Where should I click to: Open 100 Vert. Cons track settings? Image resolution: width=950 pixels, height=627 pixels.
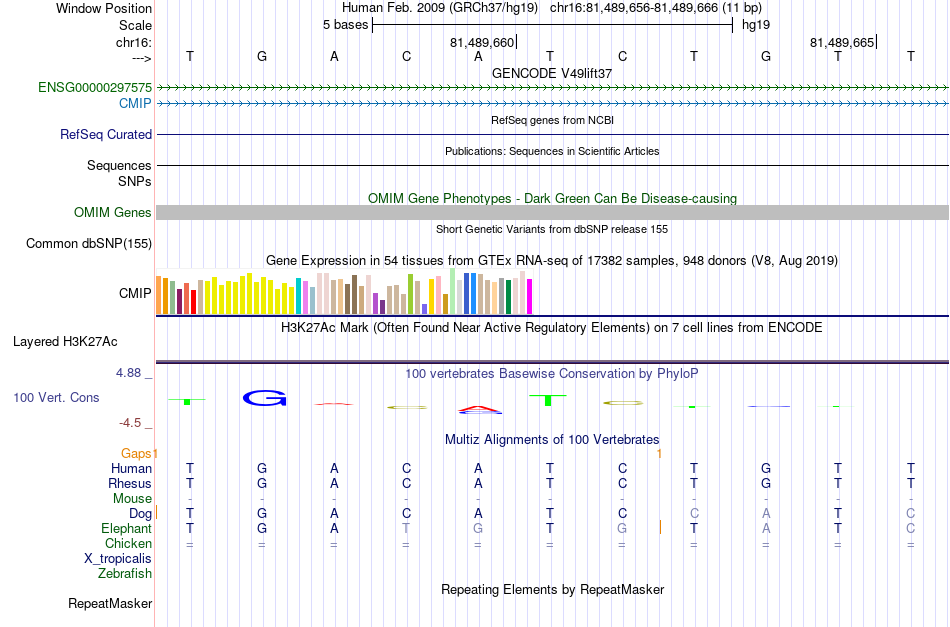[56, 397]
